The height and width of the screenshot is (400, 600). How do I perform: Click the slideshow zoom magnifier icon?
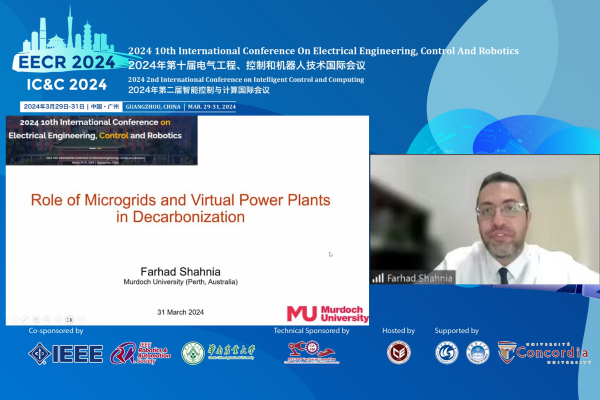pos(47,320)
